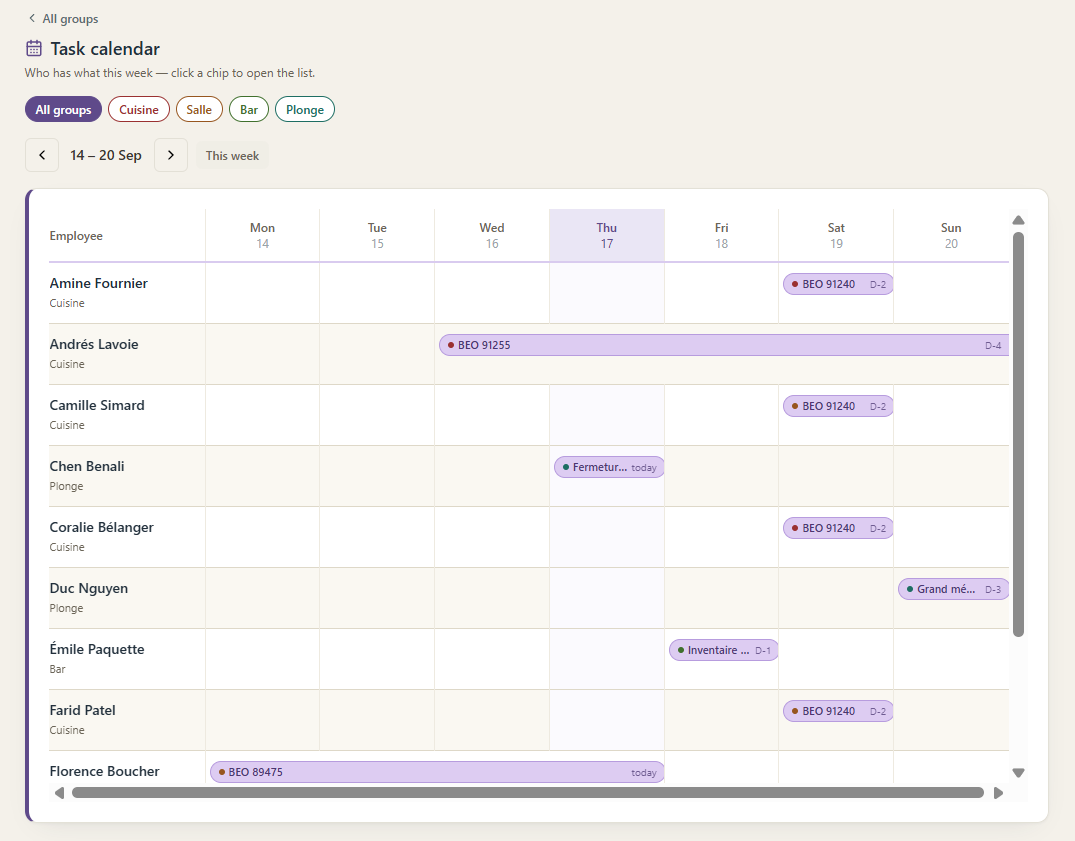Click the scroll left arrow

click(x=60, y=792)
